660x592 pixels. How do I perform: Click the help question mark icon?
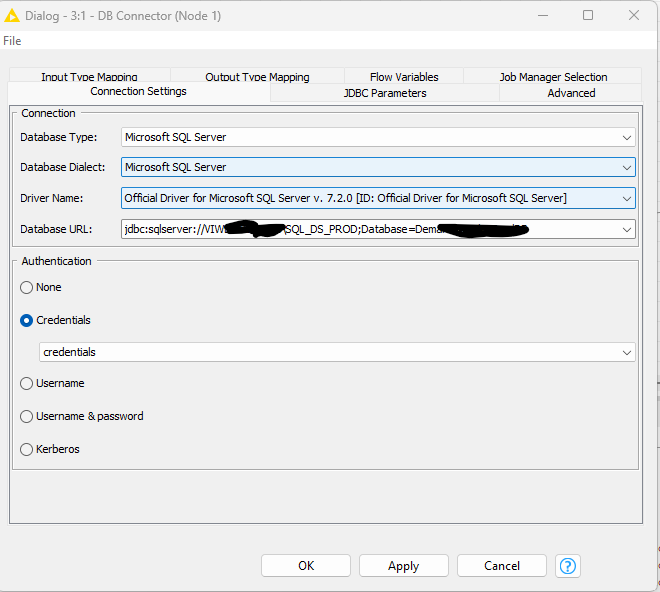point(567,565)
